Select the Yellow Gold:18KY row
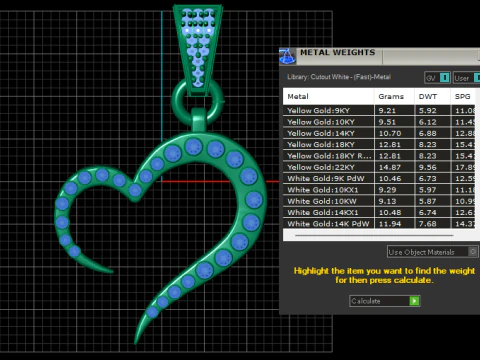 (x=379, y=144)
